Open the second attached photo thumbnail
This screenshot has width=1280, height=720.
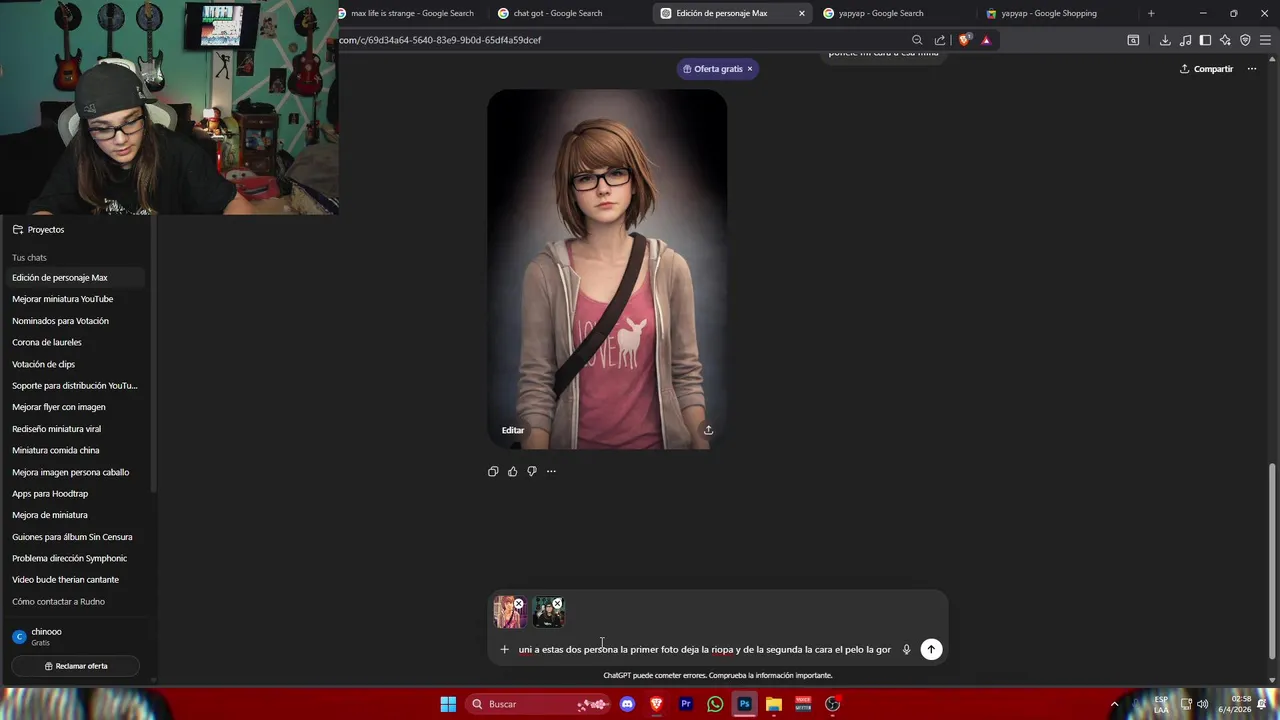pyautogui.click(x=548, y=613)
